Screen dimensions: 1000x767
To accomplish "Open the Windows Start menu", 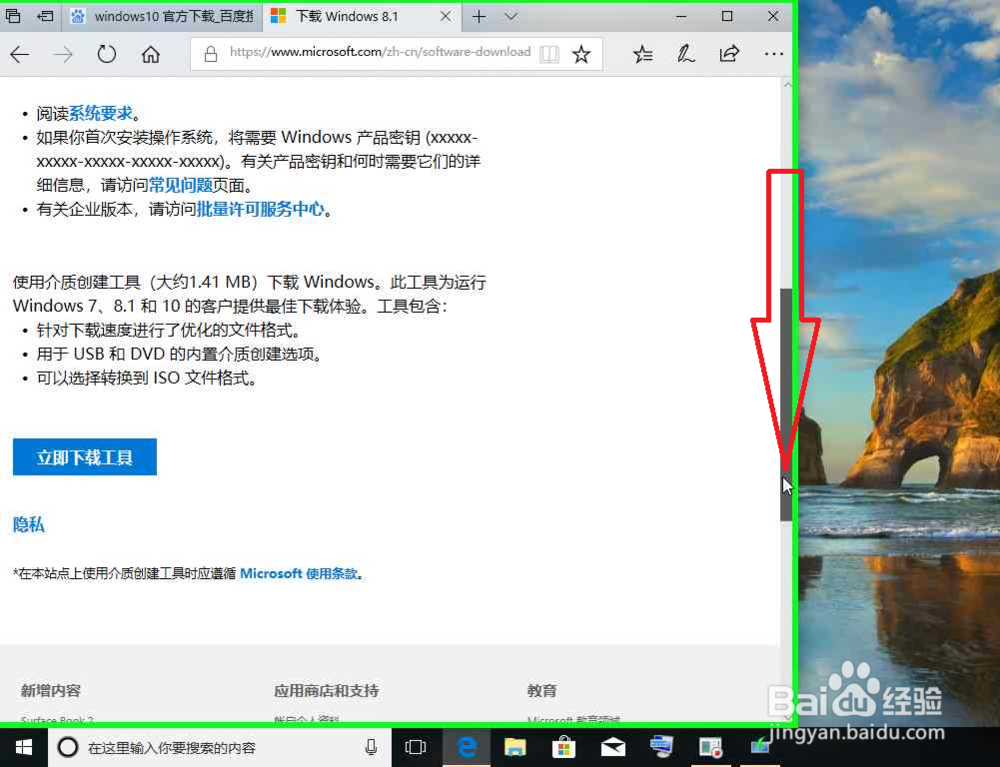I will tap(24, 747).
